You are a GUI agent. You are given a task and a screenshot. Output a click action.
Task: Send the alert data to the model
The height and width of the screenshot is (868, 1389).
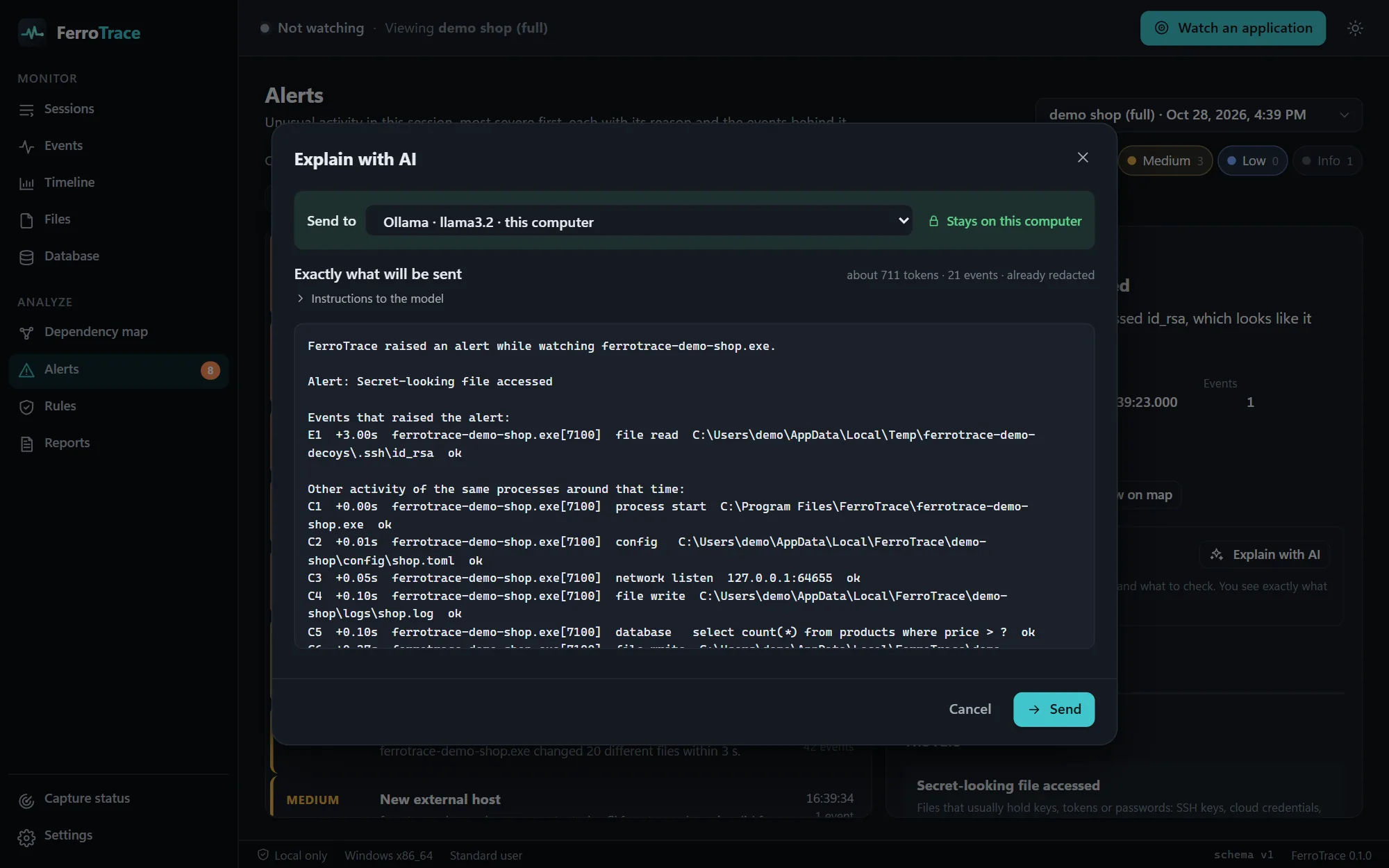(1054, 709)
